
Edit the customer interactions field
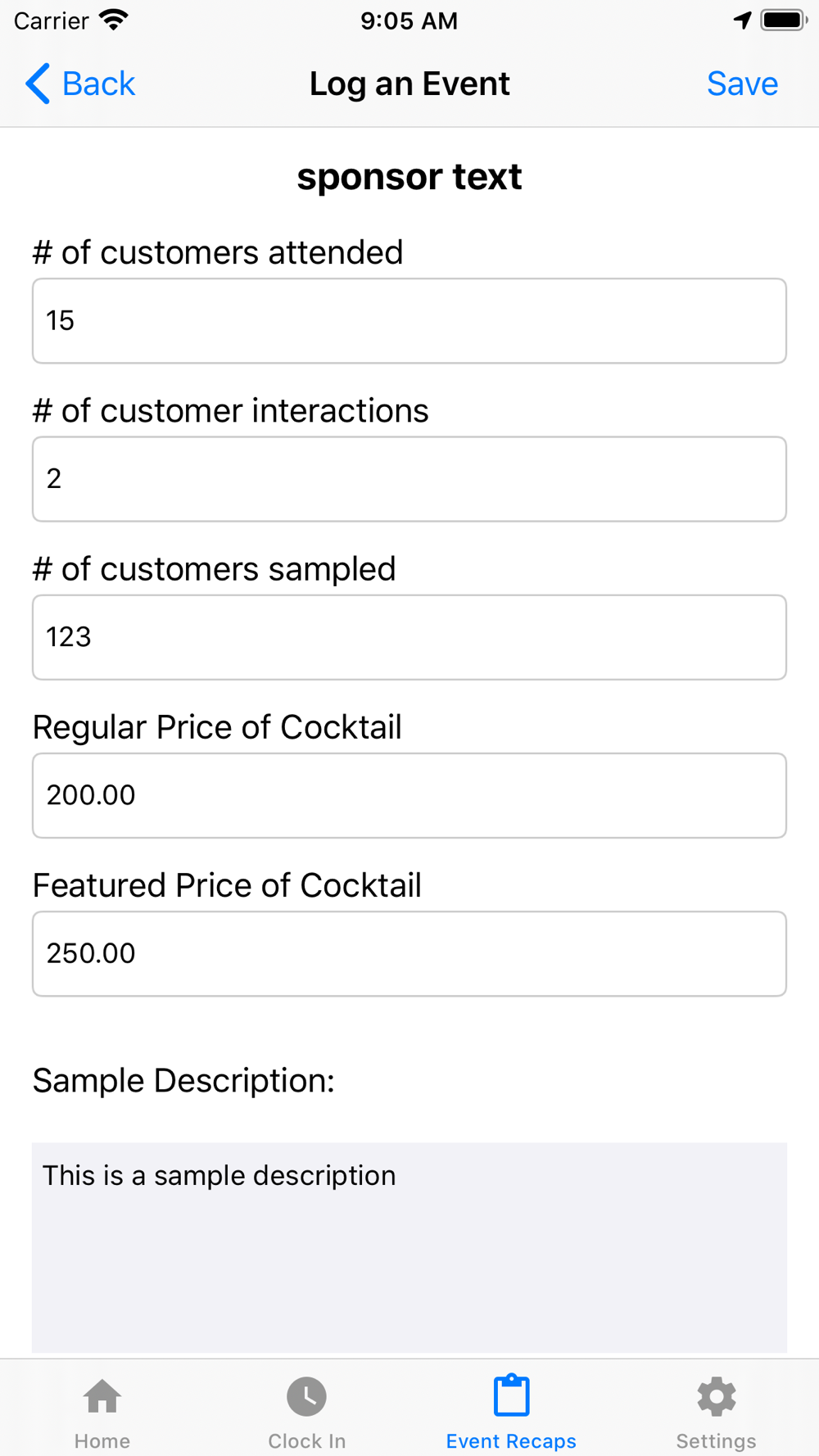tap(409, 479)
